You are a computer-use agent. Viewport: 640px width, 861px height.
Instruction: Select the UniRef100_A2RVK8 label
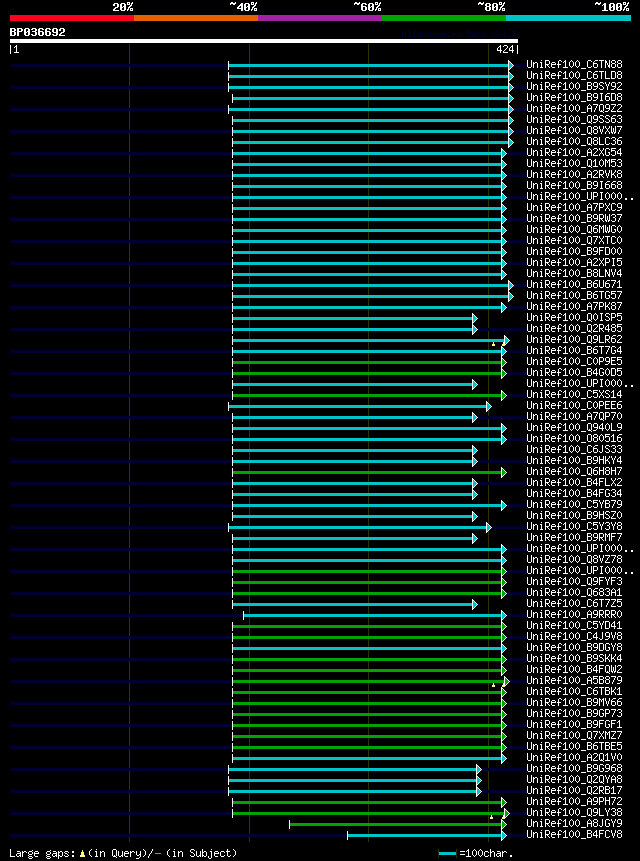click(574, 175)
